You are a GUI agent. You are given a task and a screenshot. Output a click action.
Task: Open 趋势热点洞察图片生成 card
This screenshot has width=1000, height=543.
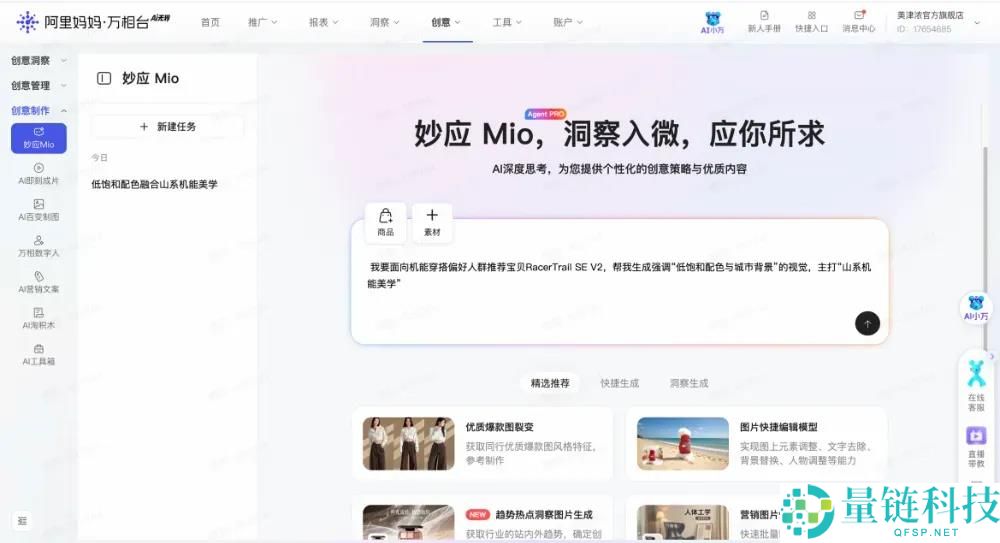(x=482, y=519)
